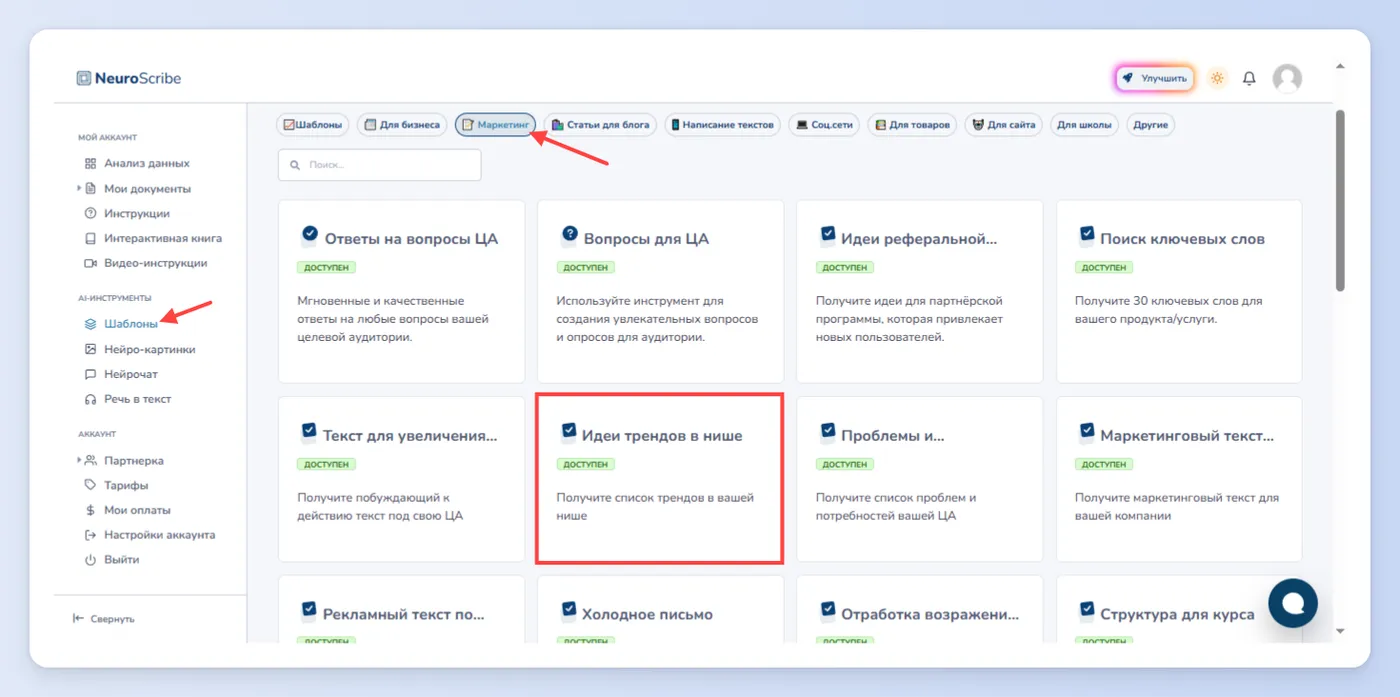This screenshot has height=697, width=1400.
Task: Open the Поиск ключевых слов template
Action: 1179,291
